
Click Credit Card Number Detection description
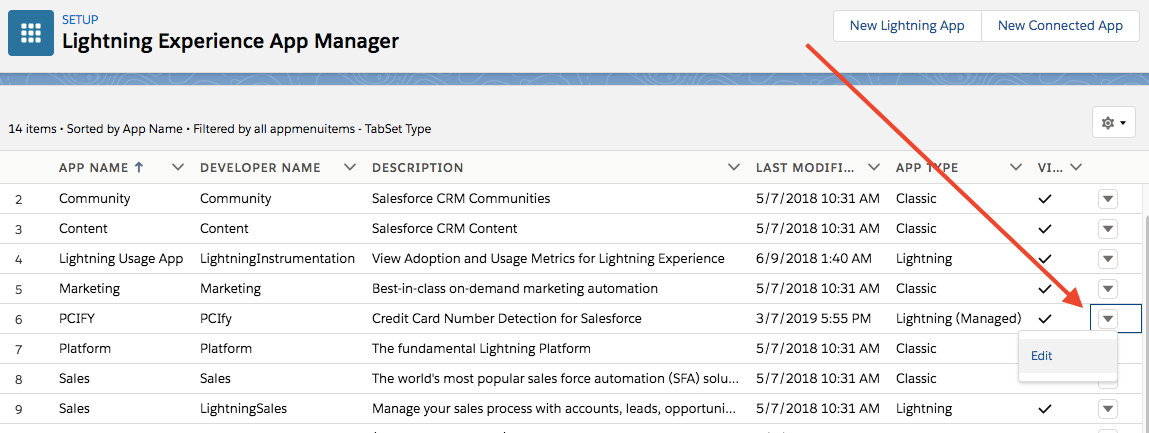pos(507,319)
